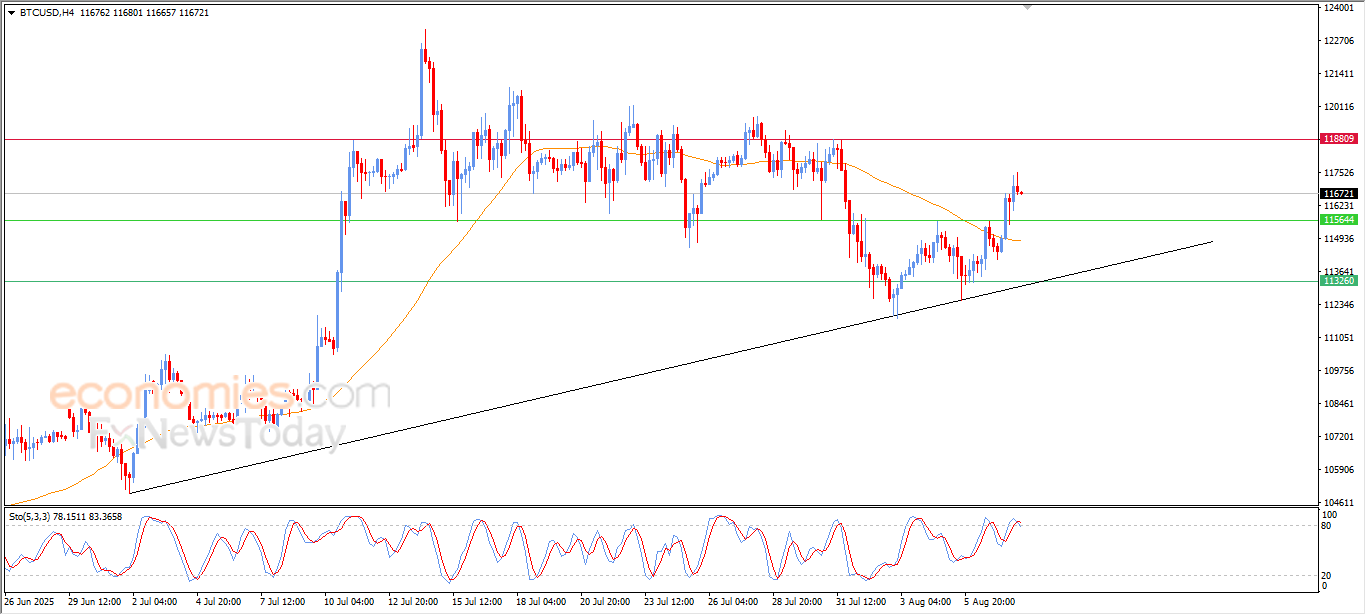Click the 105906 price axis label
Image resolution: width=1366 pixels, height=615 pixels.
coord(1339,470)
